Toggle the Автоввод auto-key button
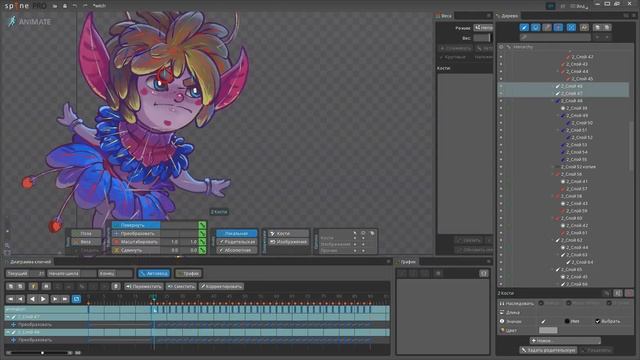This screenshot has height=360, width=640. 154,273
